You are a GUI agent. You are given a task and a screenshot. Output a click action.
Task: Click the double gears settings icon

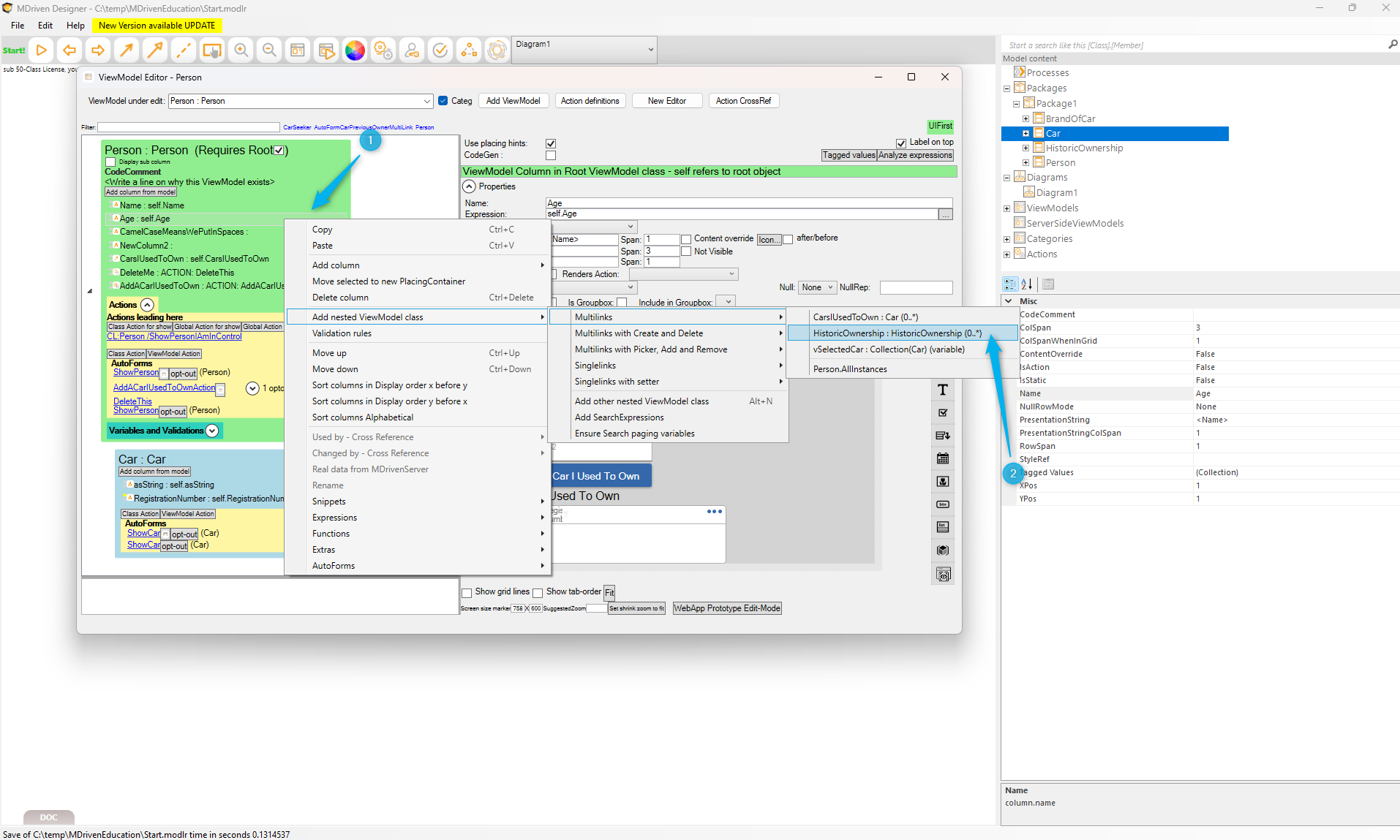pos(383,50)
